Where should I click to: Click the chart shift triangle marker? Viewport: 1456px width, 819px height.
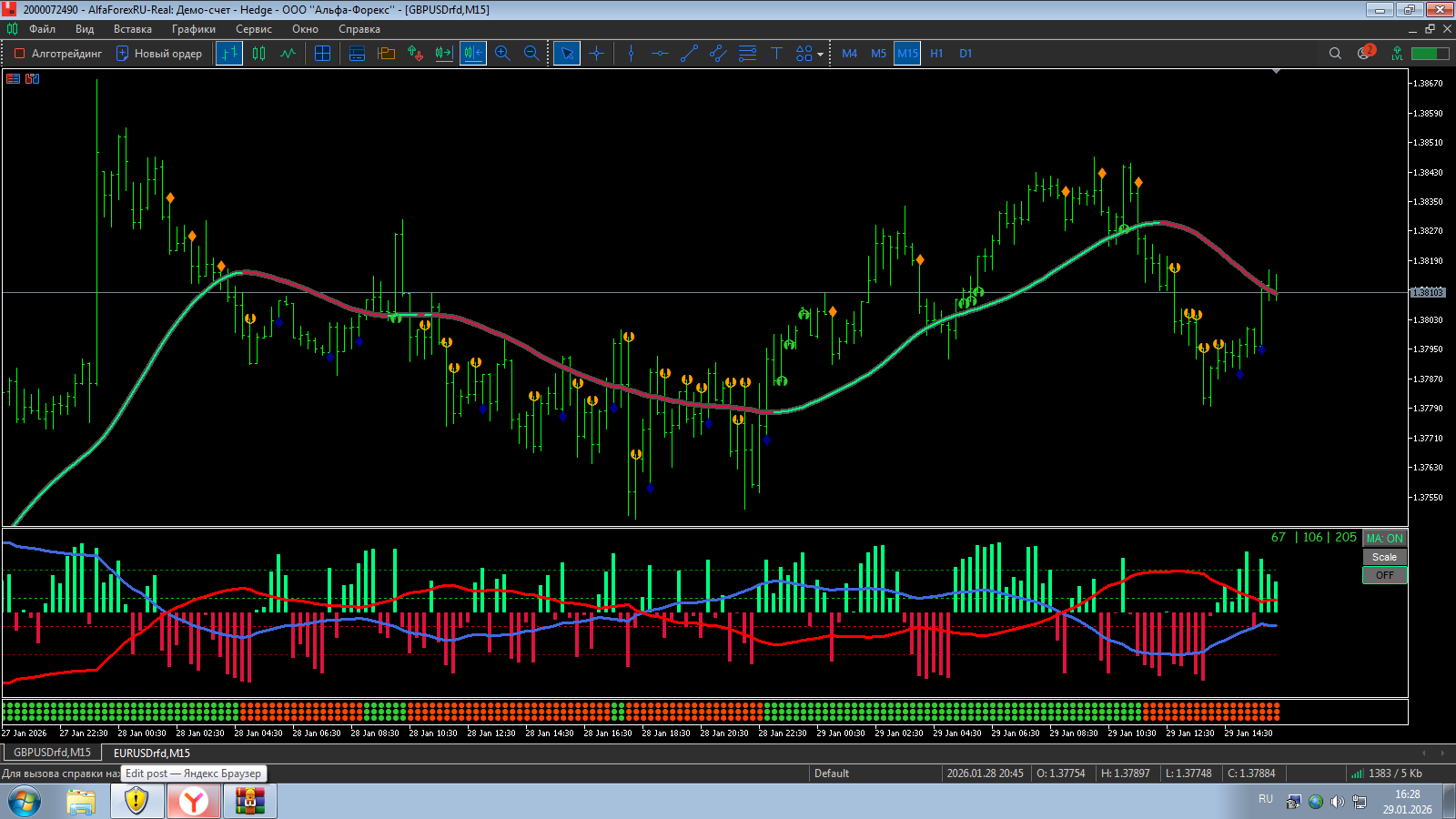(1276, 71)
